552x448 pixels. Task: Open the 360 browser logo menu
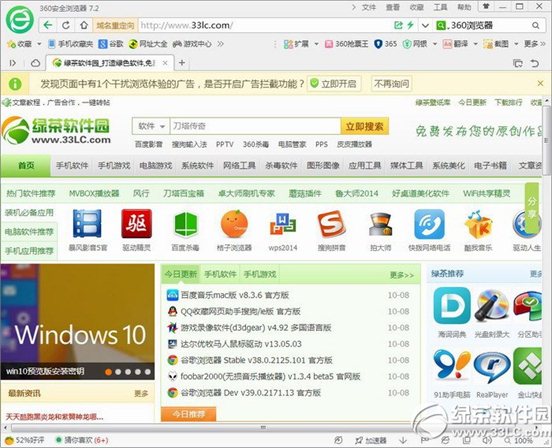pyautogui.click(x=20, y=19)
